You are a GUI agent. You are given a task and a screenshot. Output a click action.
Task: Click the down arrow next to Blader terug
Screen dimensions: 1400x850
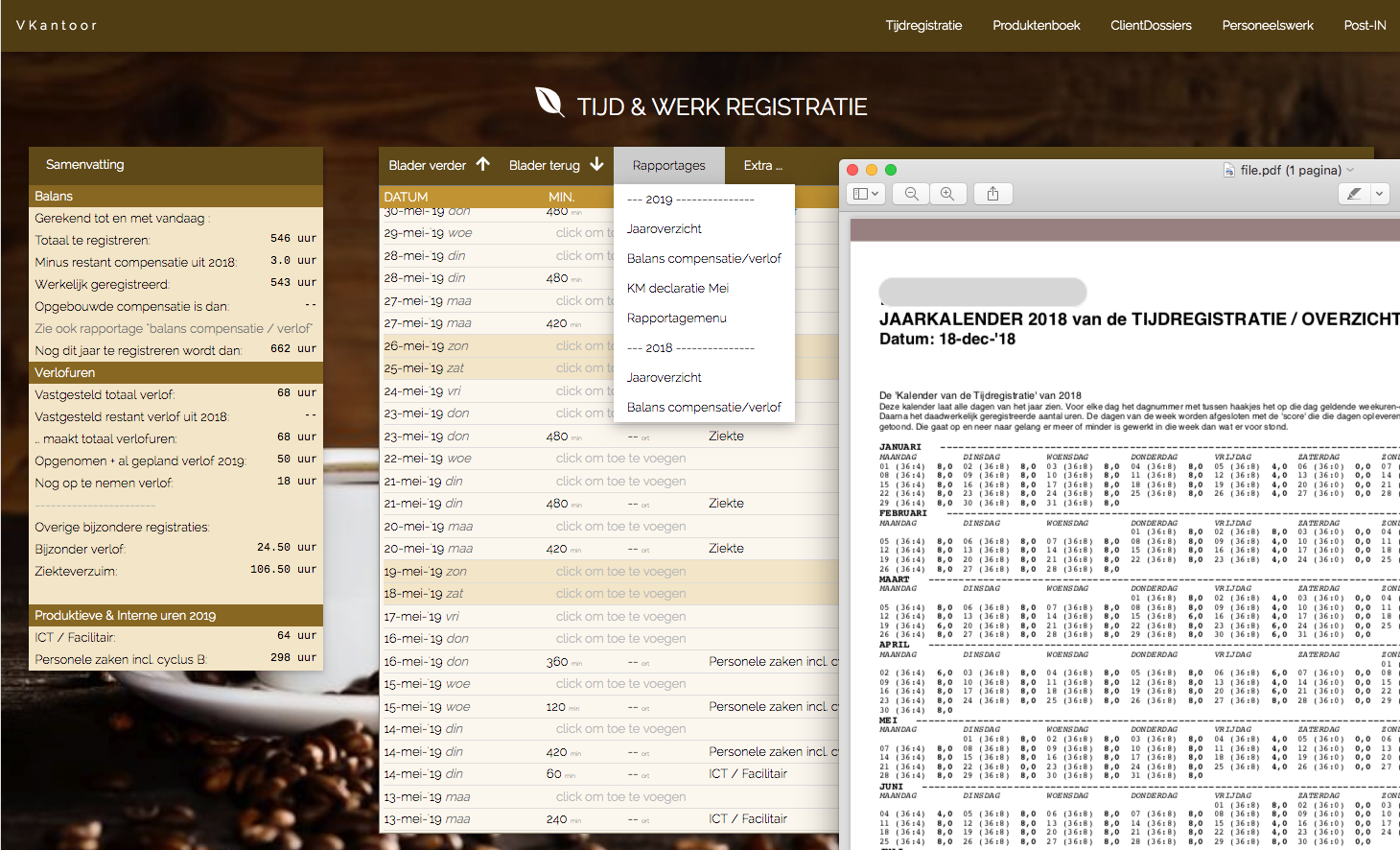[x=596, y=164]
